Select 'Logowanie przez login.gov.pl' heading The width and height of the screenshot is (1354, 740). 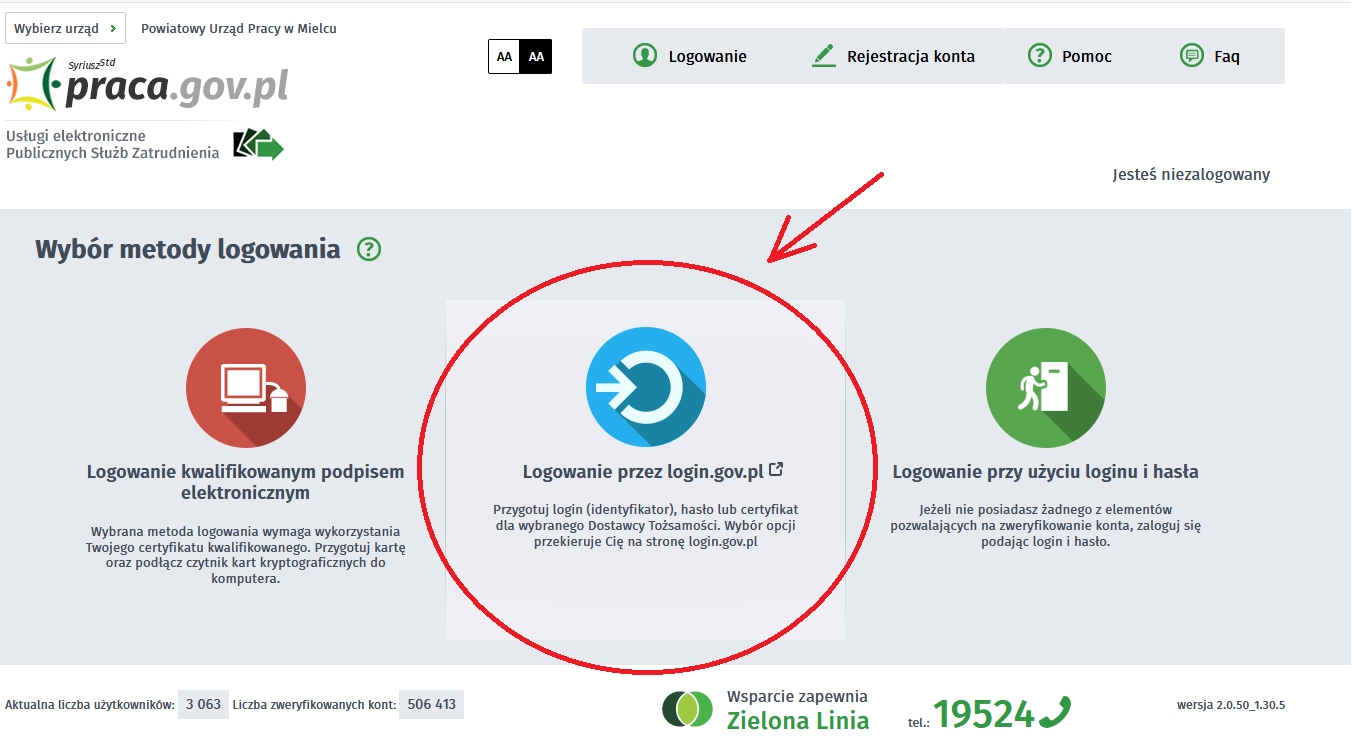643,471
